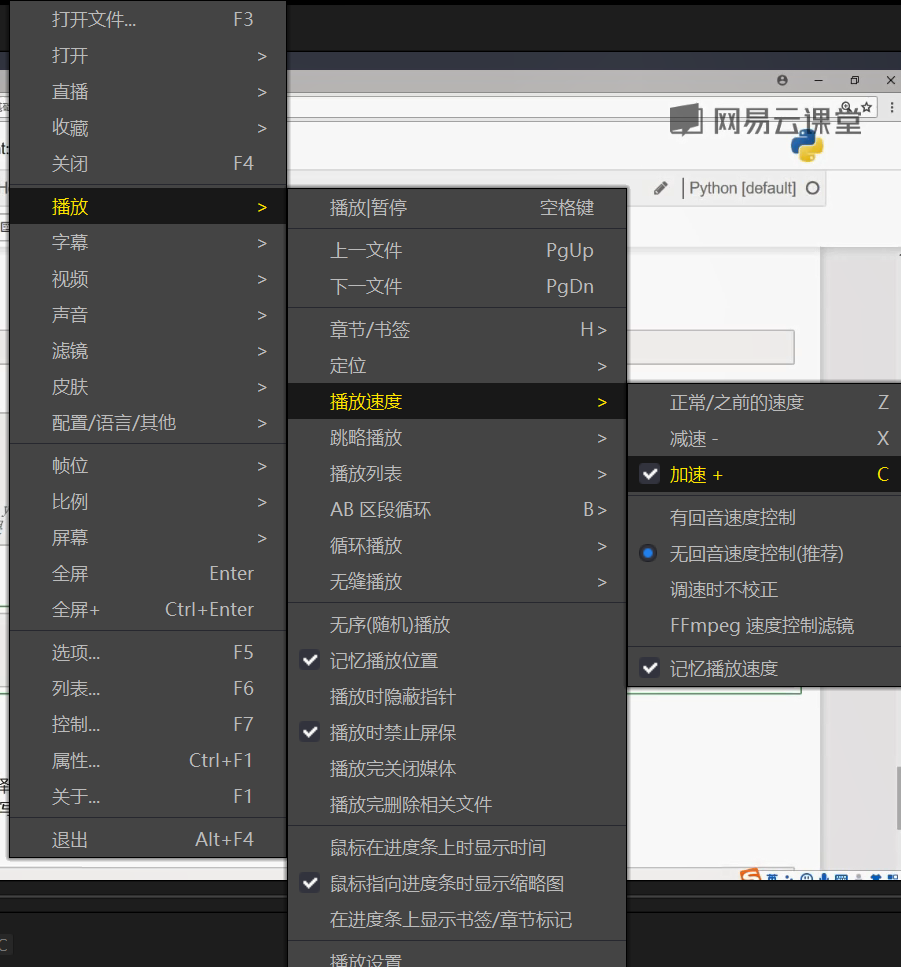Viewport: 901px width, 967px height.
Task: Click the Python [default] kernel label
Action: click(743, 188)
